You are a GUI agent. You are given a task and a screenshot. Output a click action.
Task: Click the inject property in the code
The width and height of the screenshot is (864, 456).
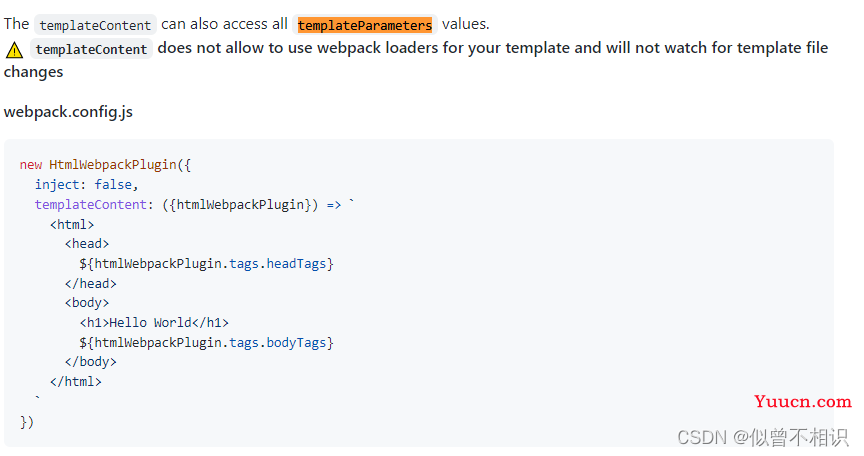pos(57,184)
